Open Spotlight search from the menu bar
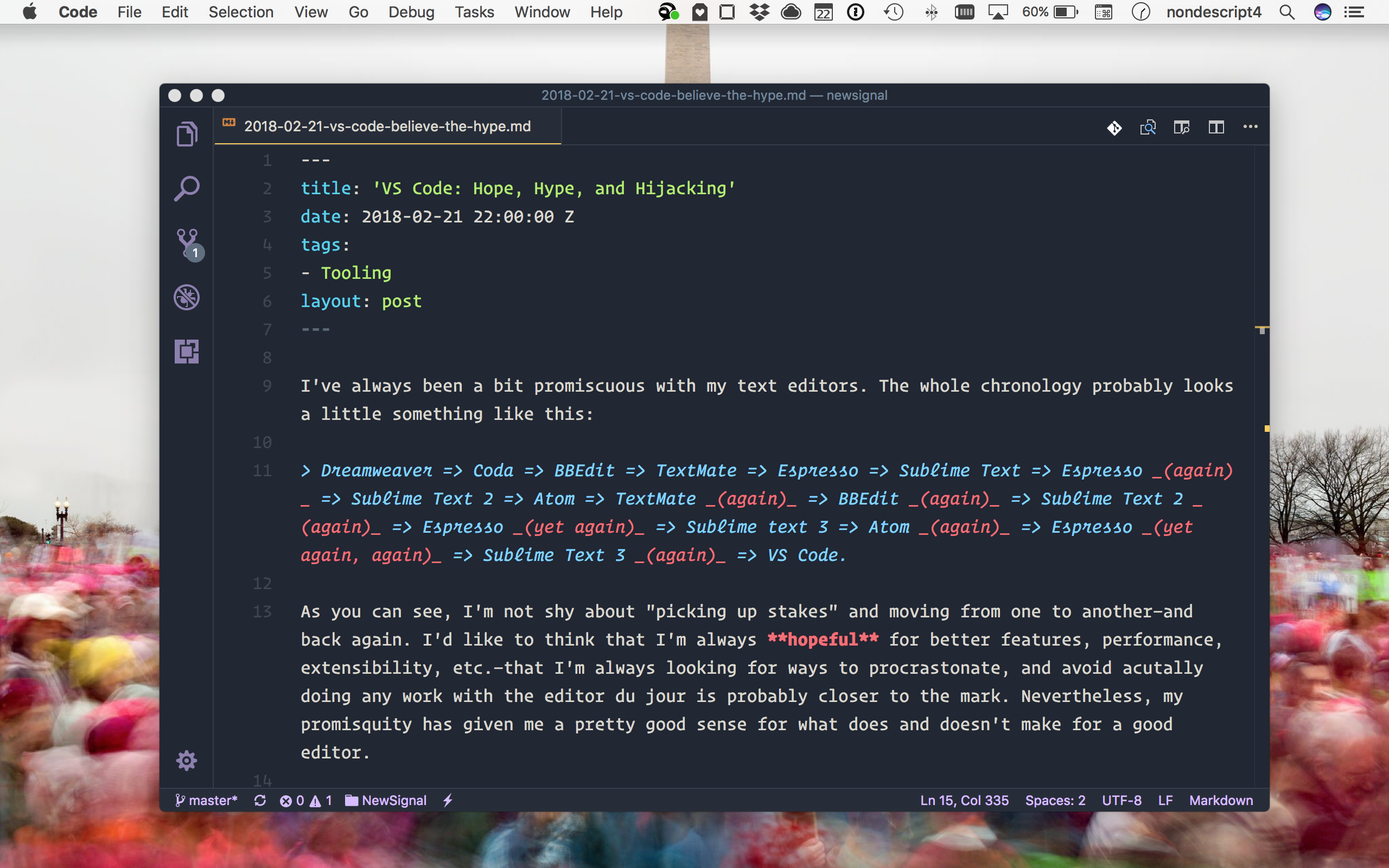The height and width of the screenshot is (868, 1389). (1287, 12)
